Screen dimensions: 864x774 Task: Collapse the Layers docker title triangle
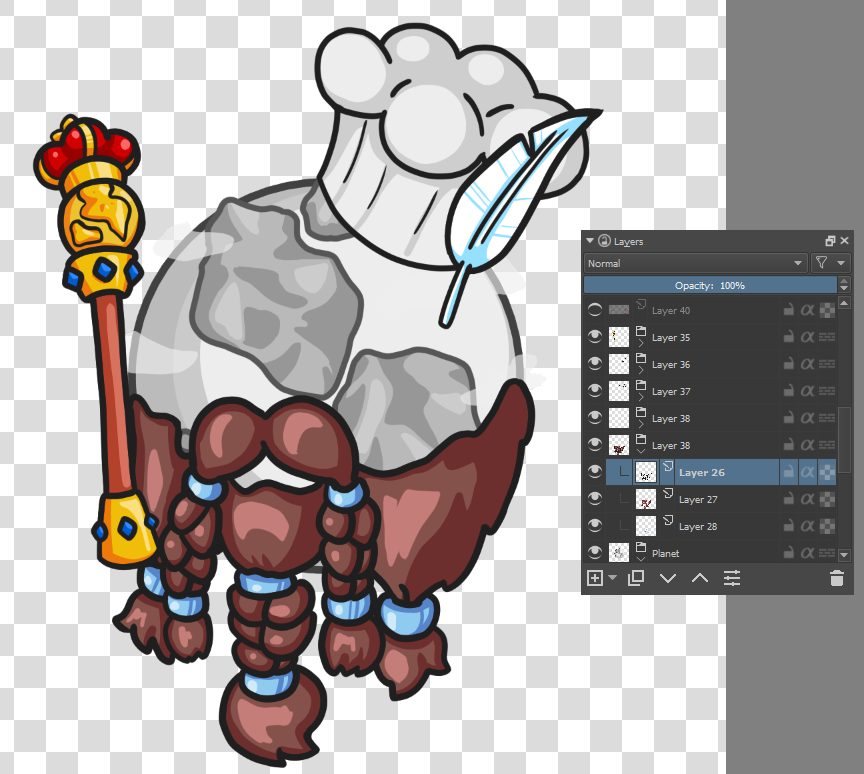pyautogui.click(x=590, y=241)
